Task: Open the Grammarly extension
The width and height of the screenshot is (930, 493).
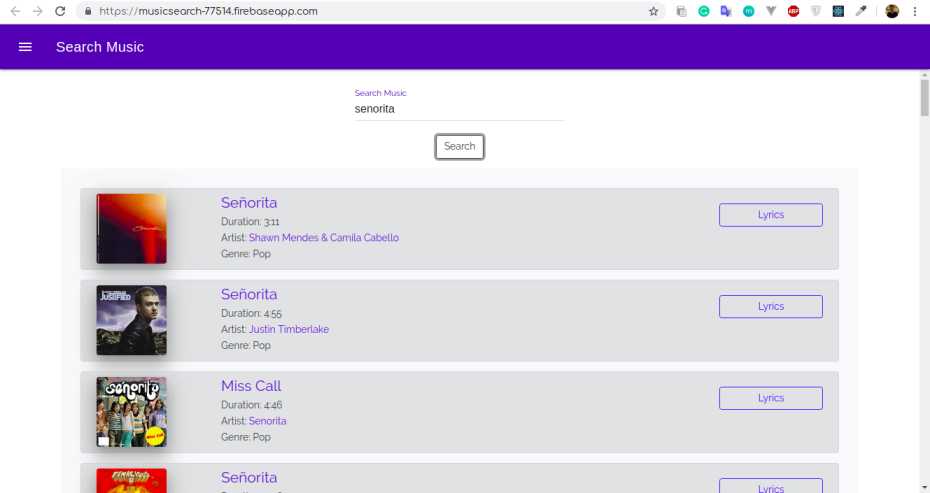Action: click(703, 11)
